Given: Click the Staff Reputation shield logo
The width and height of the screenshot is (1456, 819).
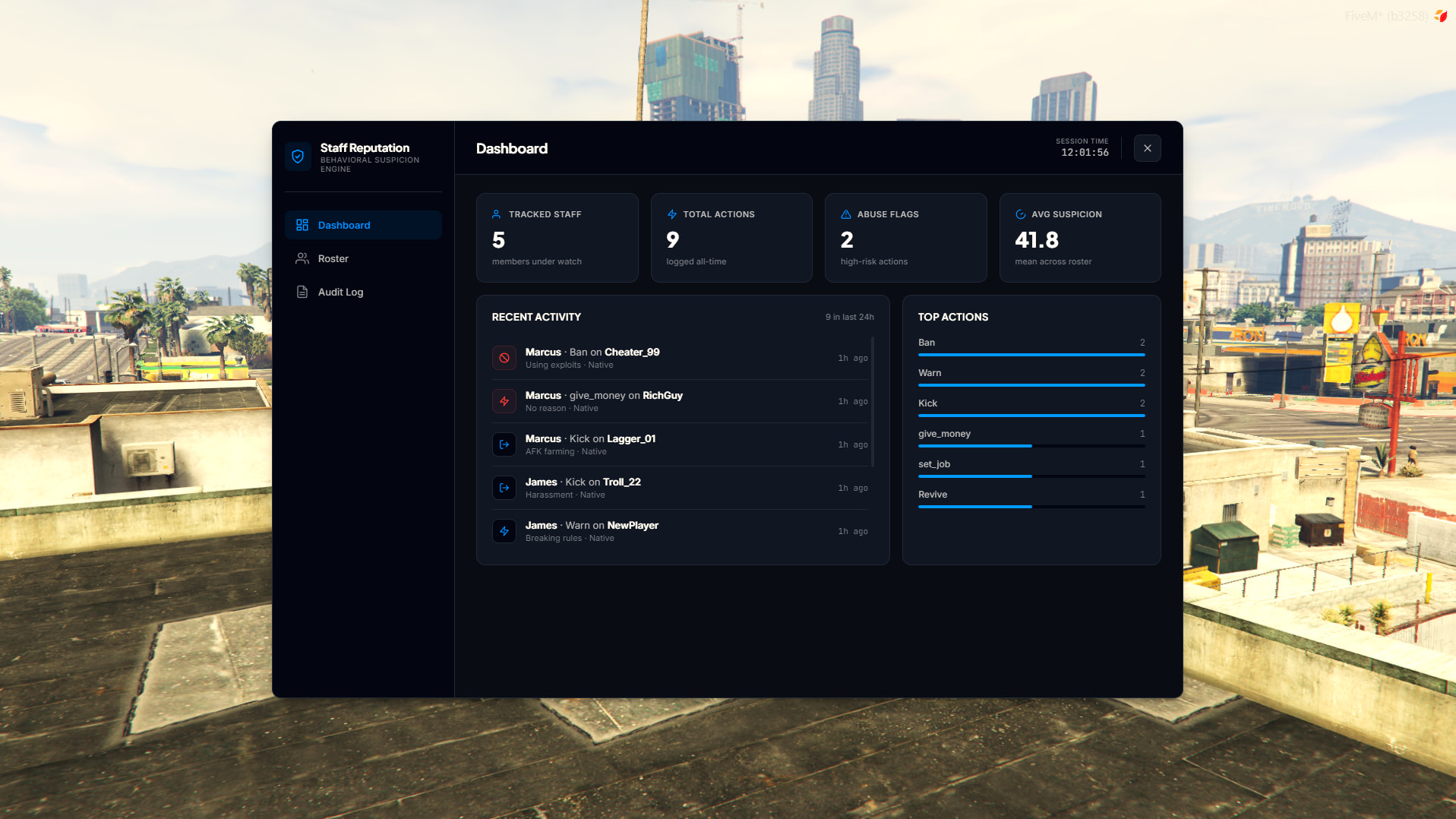Looking at the screenshot, I should pyautogui.click(x=298, y=157).
